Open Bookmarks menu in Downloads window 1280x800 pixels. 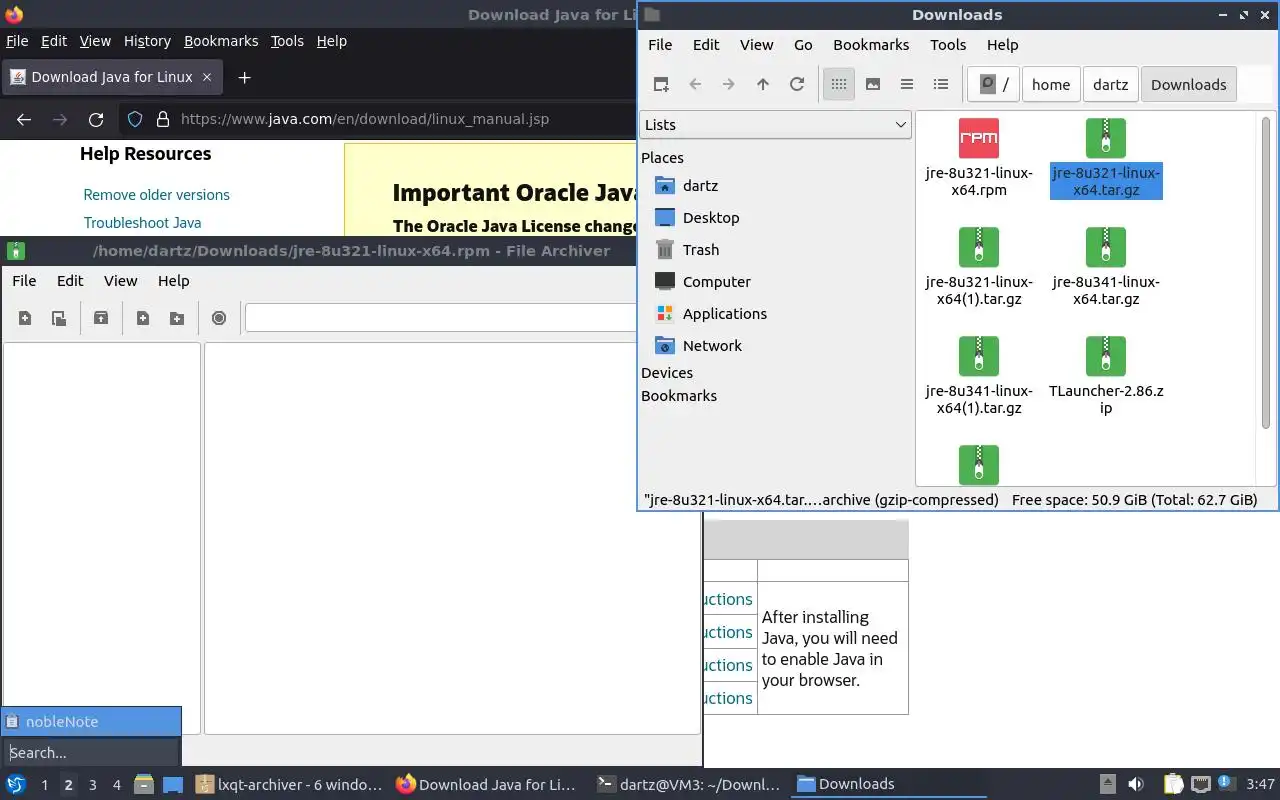[871, 45]
